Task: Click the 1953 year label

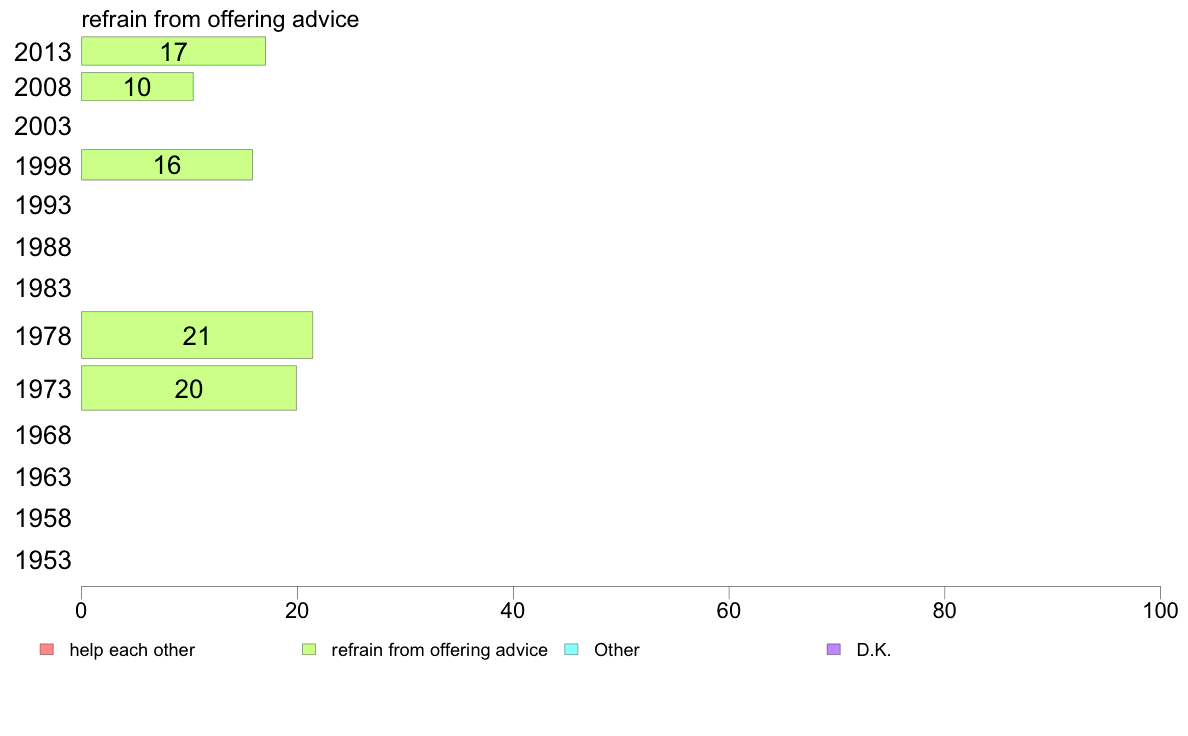Action: tap(42, 560)
